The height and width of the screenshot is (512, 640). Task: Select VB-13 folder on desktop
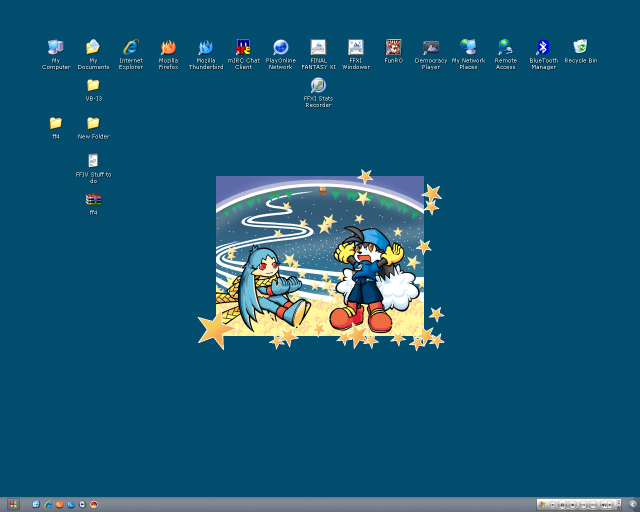tap(93, 90)
